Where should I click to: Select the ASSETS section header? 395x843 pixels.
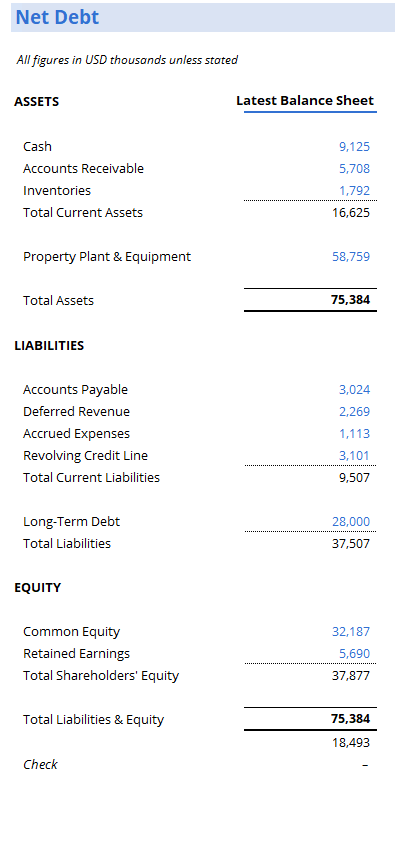coord(37,102)
